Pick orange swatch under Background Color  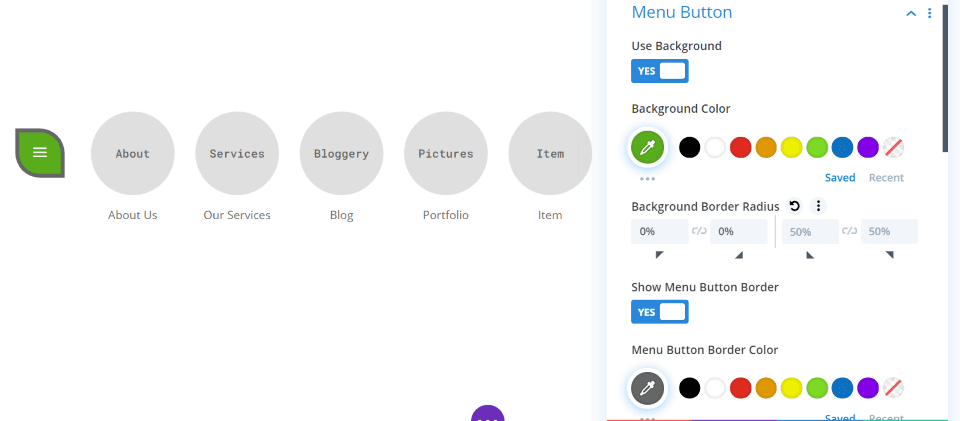766,147
